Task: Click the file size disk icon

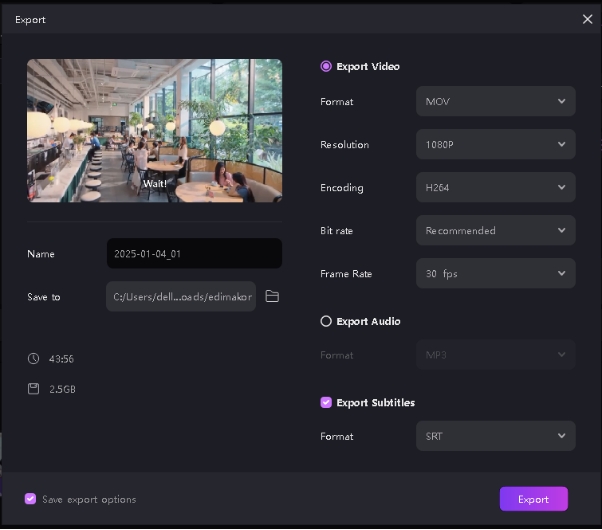Action: point(33,389)
